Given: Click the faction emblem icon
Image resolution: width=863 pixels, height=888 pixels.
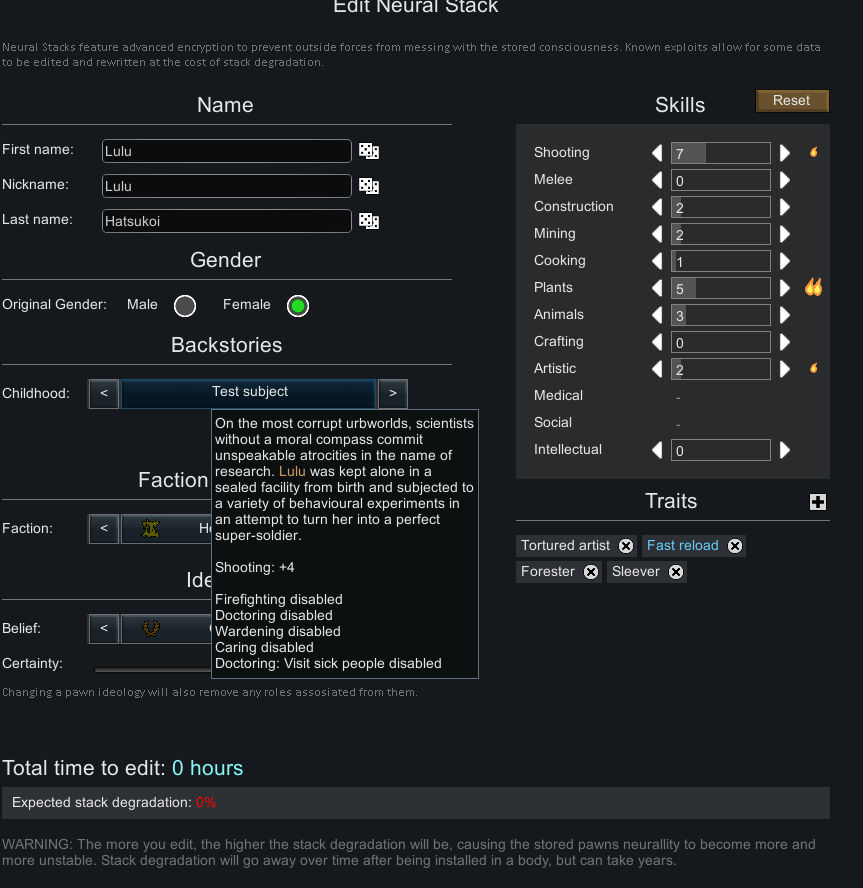Looking at the screenshot, I should 151,528.
